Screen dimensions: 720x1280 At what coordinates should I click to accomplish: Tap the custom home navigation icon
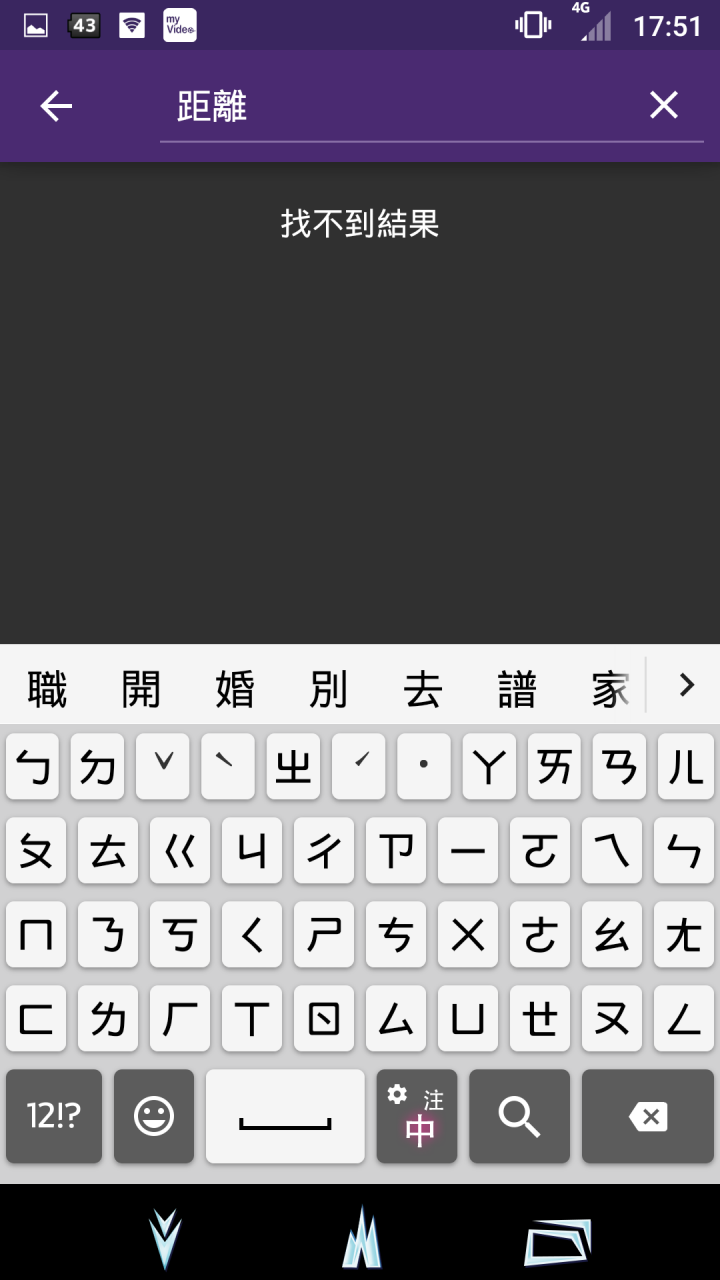coord(361,1238)
